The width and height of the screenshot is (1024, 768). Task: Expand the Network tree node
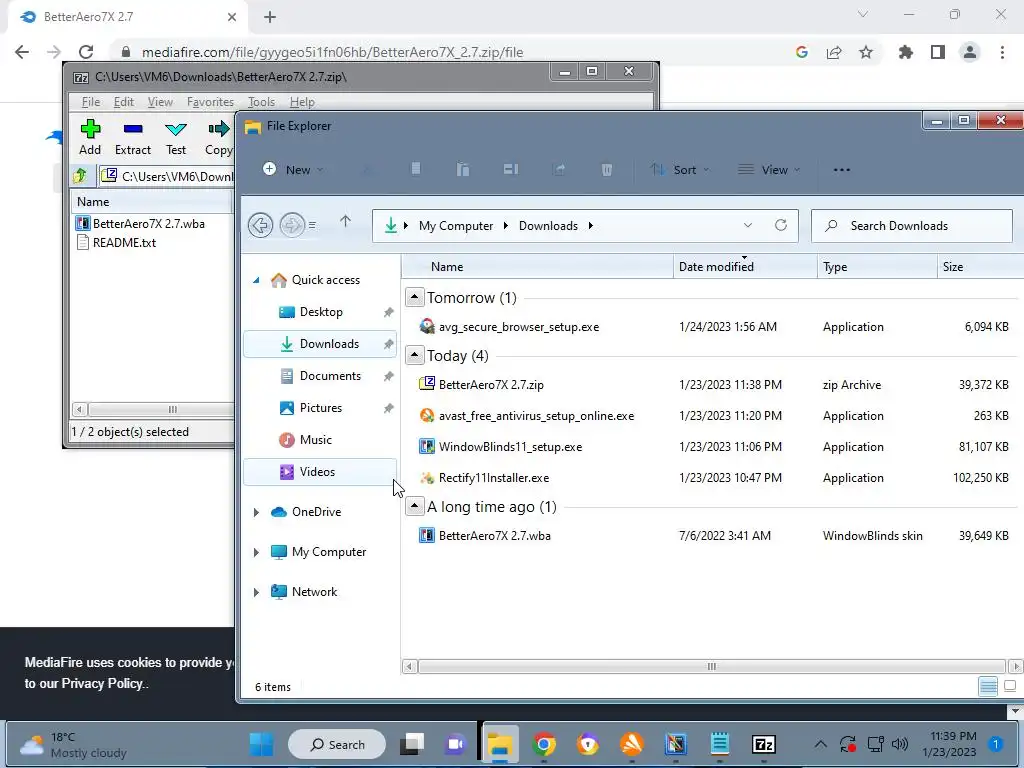pos(256,592)
